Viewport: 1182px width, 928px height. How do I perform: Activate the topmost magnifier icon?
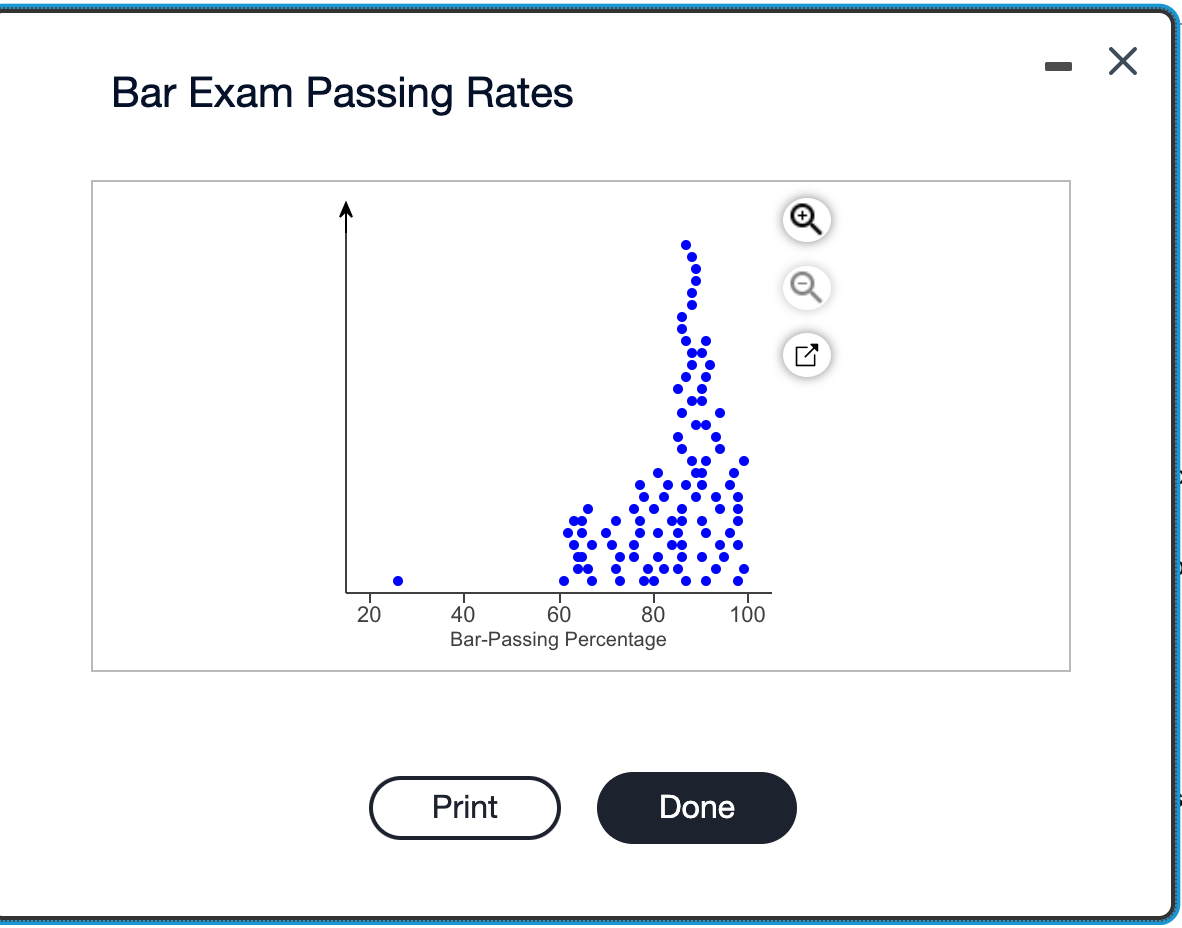point(806,220)
